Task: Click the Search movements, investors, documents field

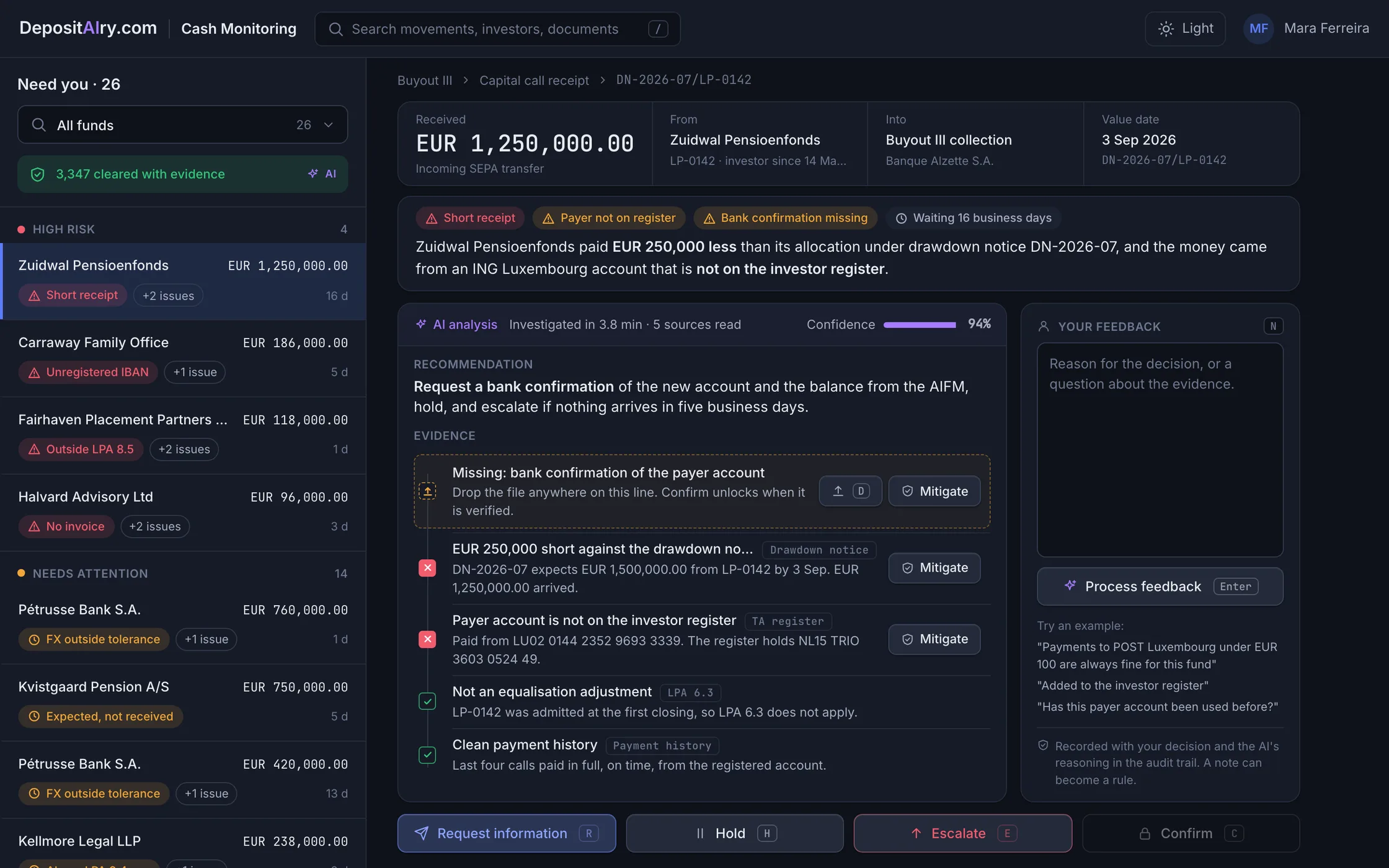Action: point(497,29)
